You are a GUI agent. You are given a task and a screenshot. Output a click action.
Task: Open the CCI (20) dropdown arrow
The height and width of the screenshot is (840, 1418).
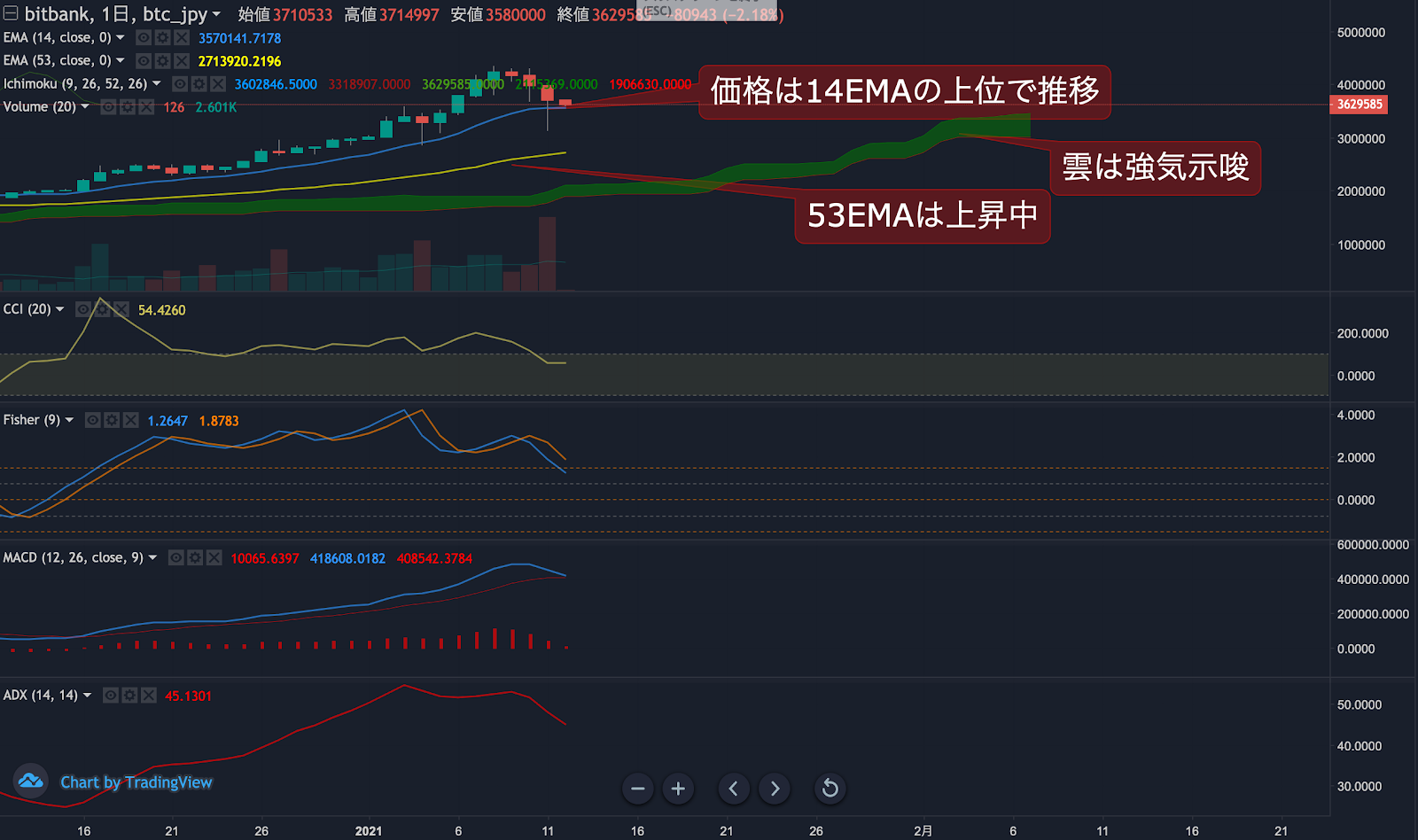coord(59,309)
